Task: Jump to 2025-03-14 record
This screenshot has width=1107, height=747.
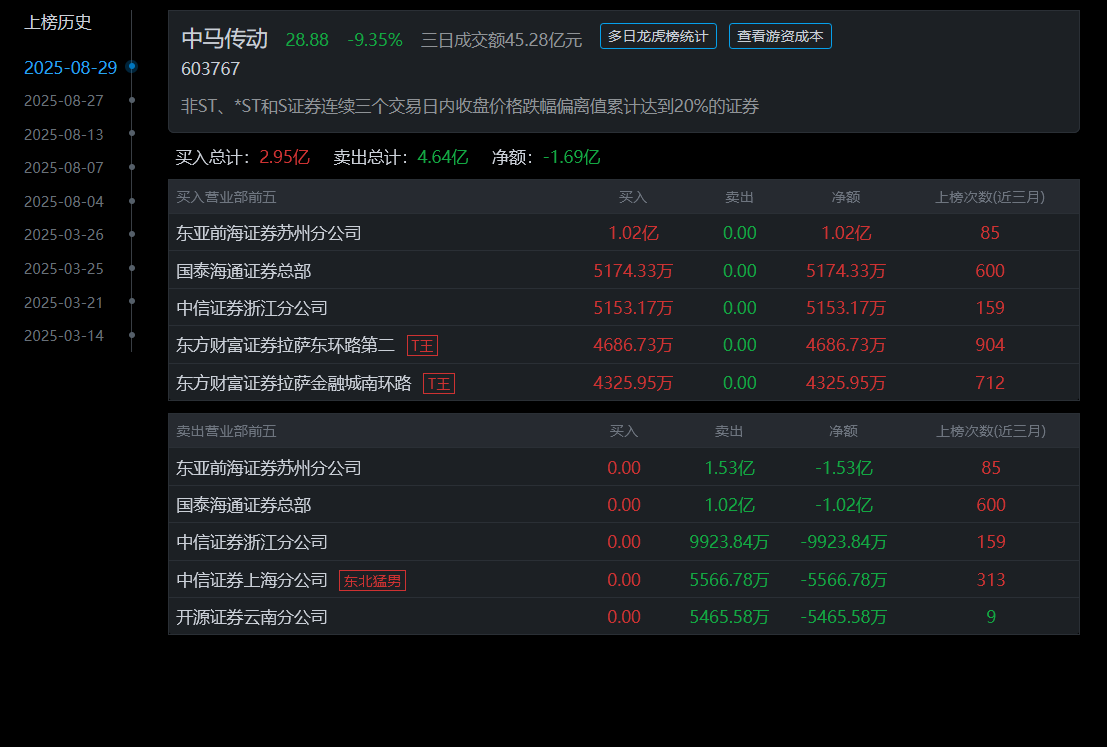Action: coord(64,336)
